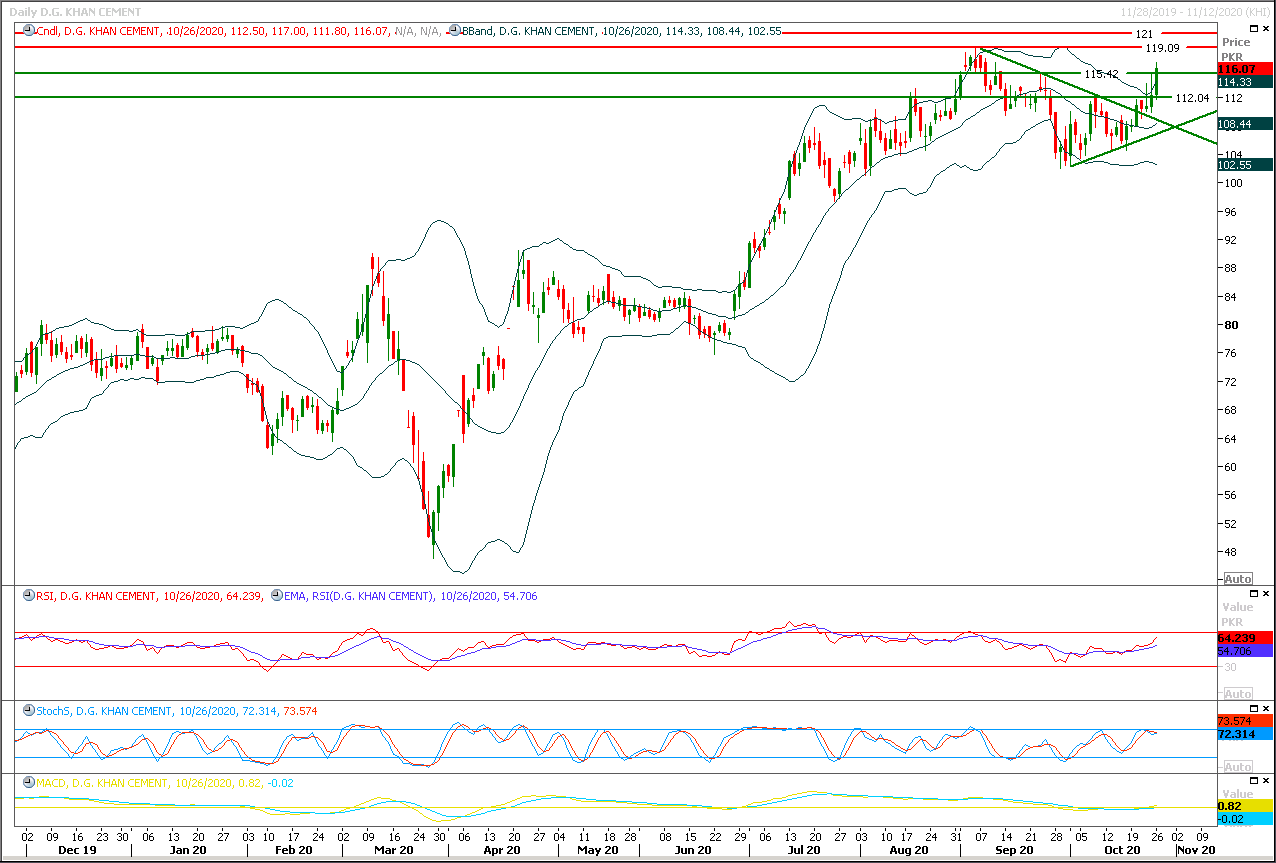Click the clock icon next to the StochS label
The height and width of the screenshot is (863, 1276).
point(29,711)
